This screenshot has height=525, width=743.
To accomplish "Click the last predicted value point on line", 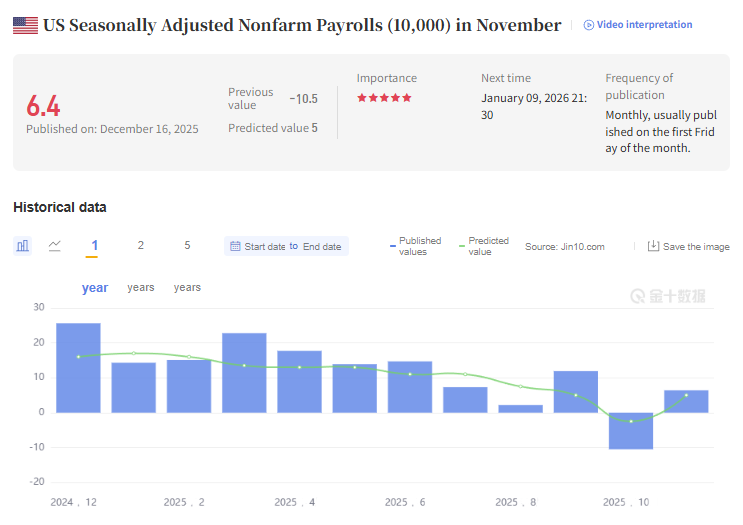I will (x=686, y=395).
